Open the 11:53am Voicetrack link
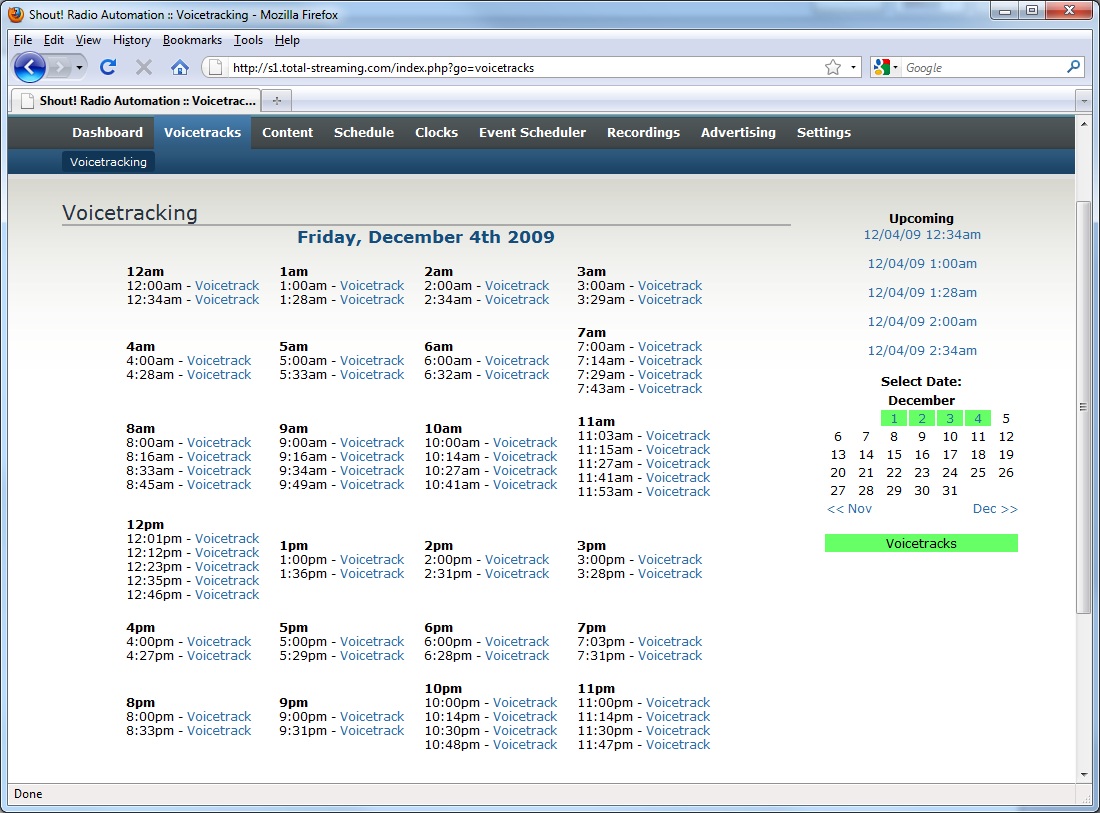This screenshot has height=813, width=1100. point(678,492)
